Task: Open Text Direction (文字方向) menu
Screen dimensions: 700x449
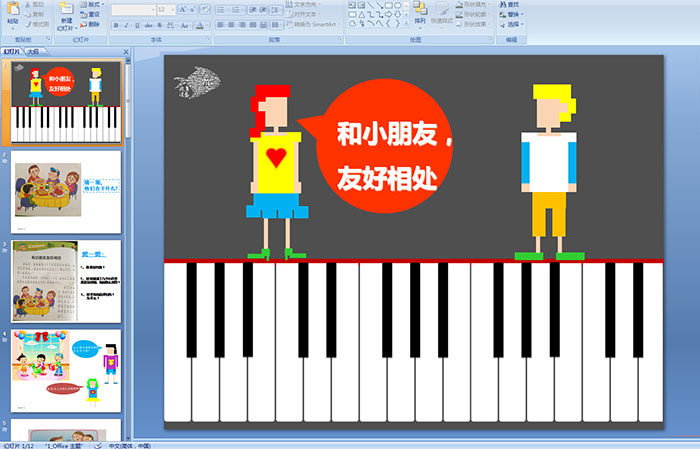Action: [x=301, y=4]
